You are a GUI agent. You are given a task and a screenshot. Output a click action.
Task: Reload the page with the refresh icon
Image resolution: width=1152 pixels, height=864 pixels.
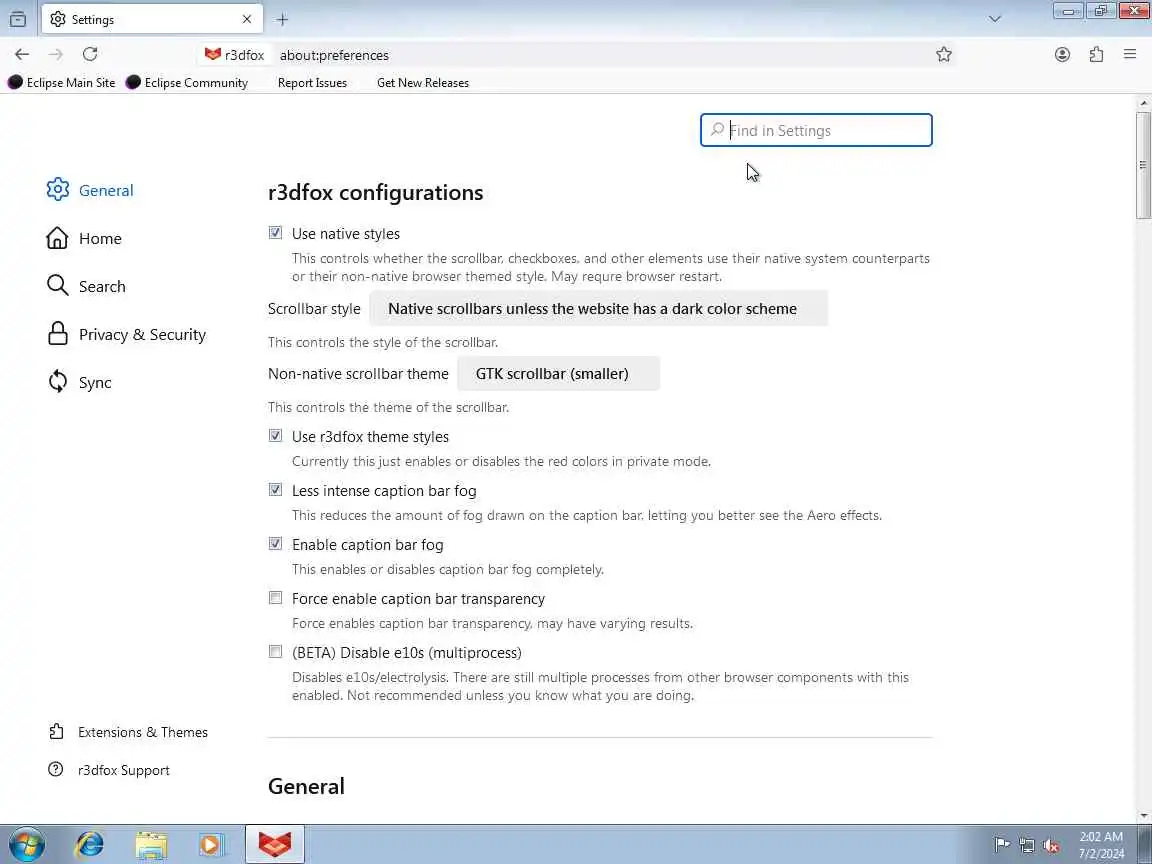pyautogui.click(x=90, y=54)
